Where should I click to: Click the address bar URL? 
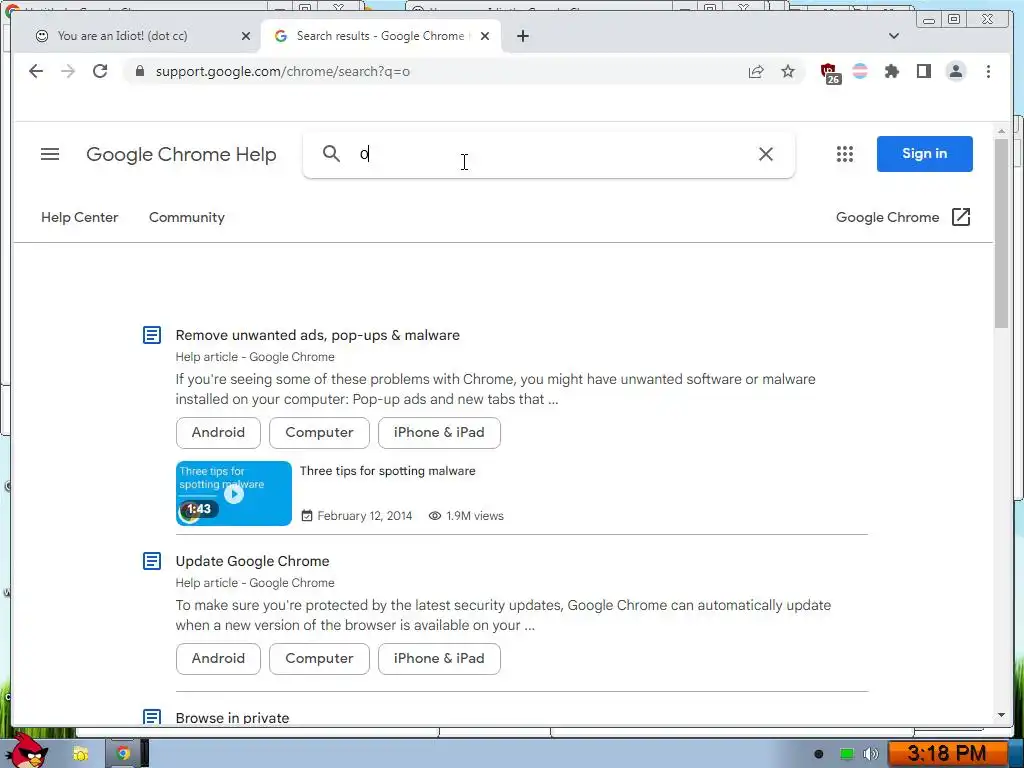(x=283, y=71)
